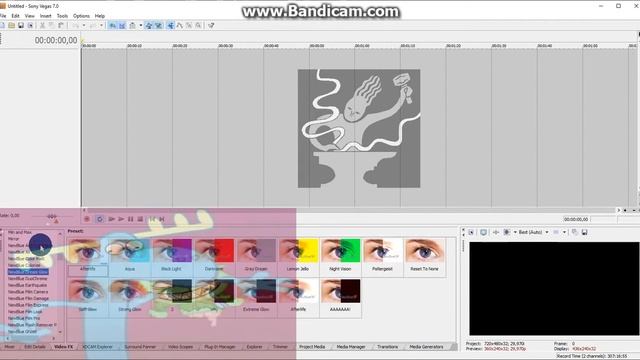Image resolution: width=640 pixels, height=360 pixels.
Task: Select the NewBlue Earthquake effect in the list
Action: coord(27,285)
